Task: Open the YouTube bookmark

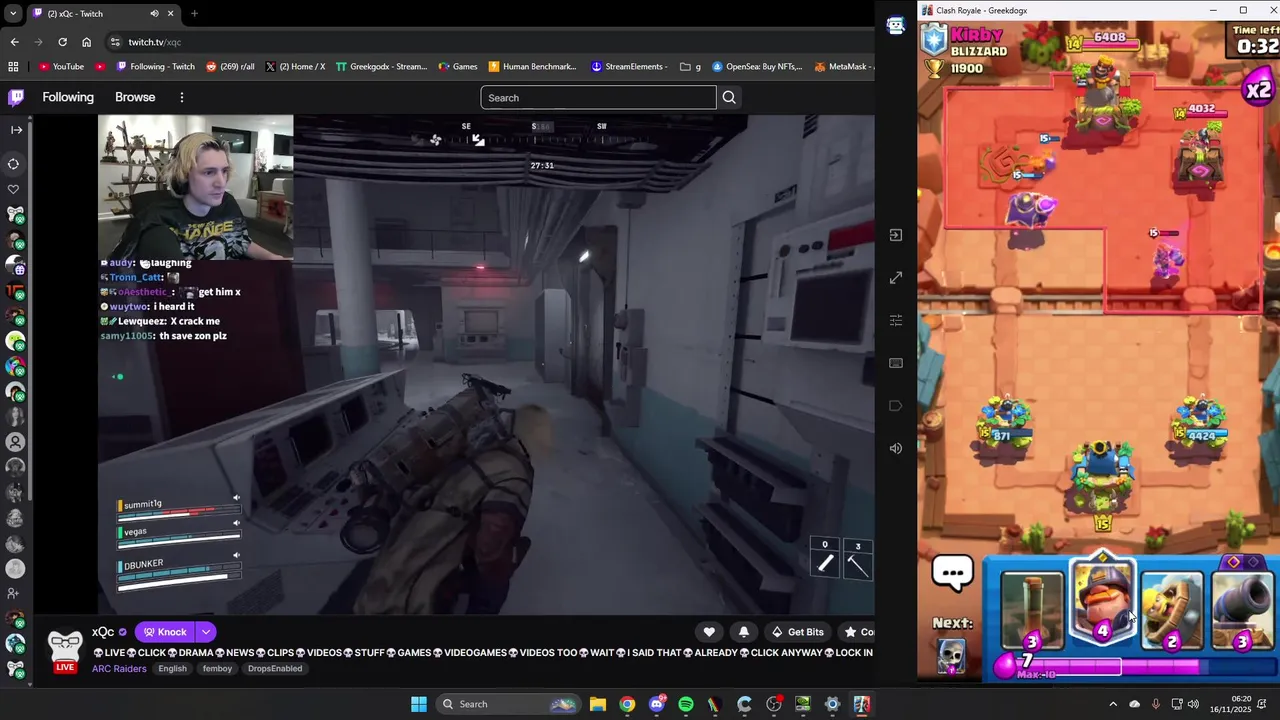Action: 61,67
